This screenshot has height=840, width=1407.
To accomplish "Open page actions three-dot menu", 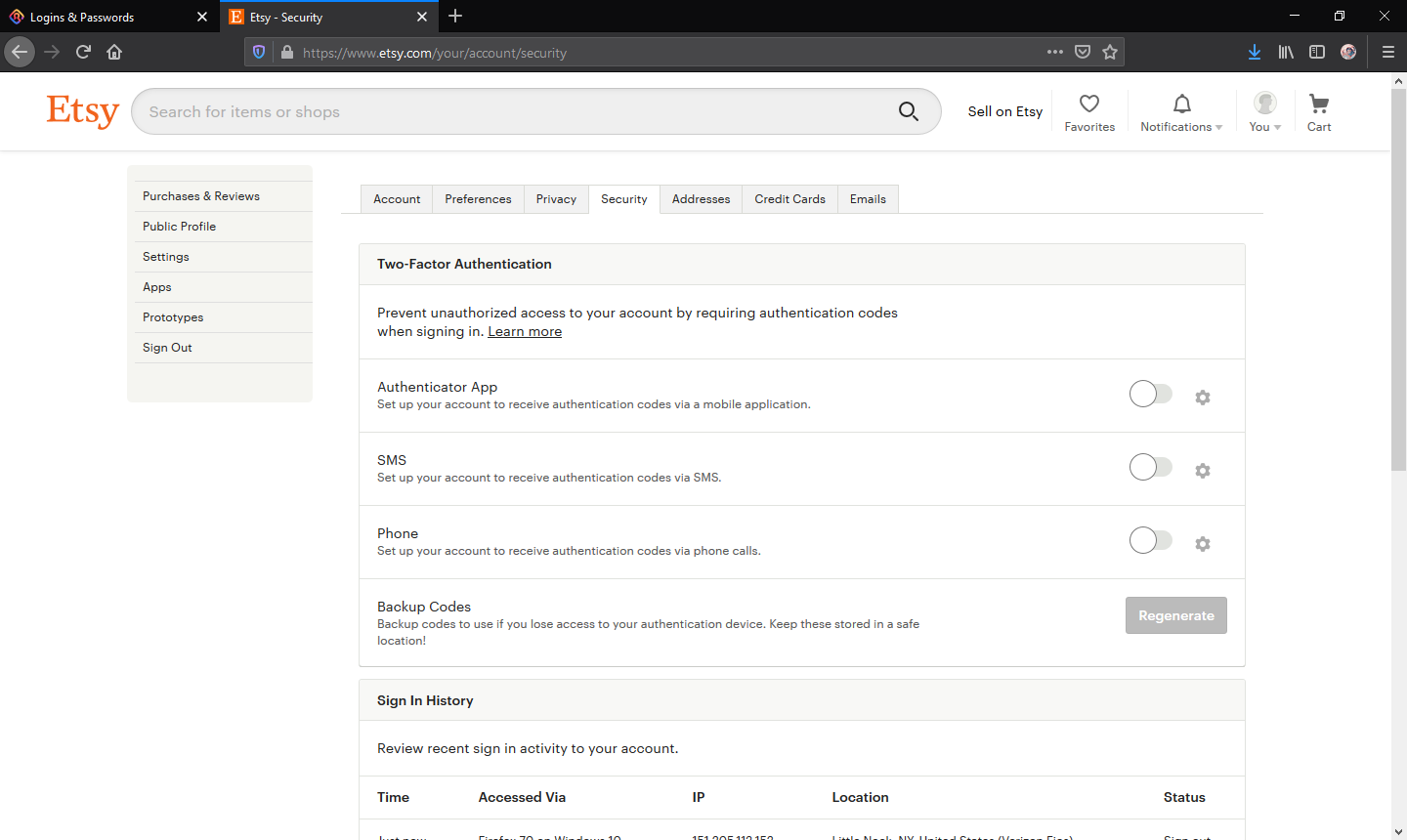I will [x=1055, y=52].
